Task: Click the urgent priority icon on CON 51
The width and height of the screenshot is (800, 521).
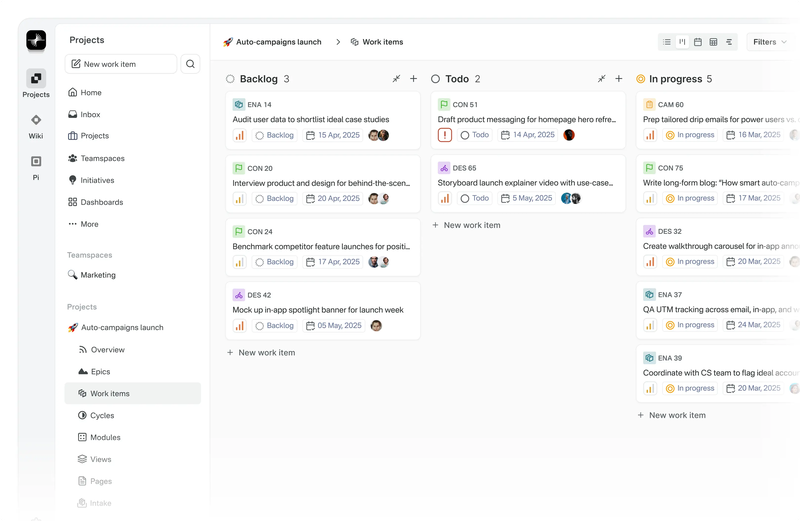Action: click(x=445, y=135)
